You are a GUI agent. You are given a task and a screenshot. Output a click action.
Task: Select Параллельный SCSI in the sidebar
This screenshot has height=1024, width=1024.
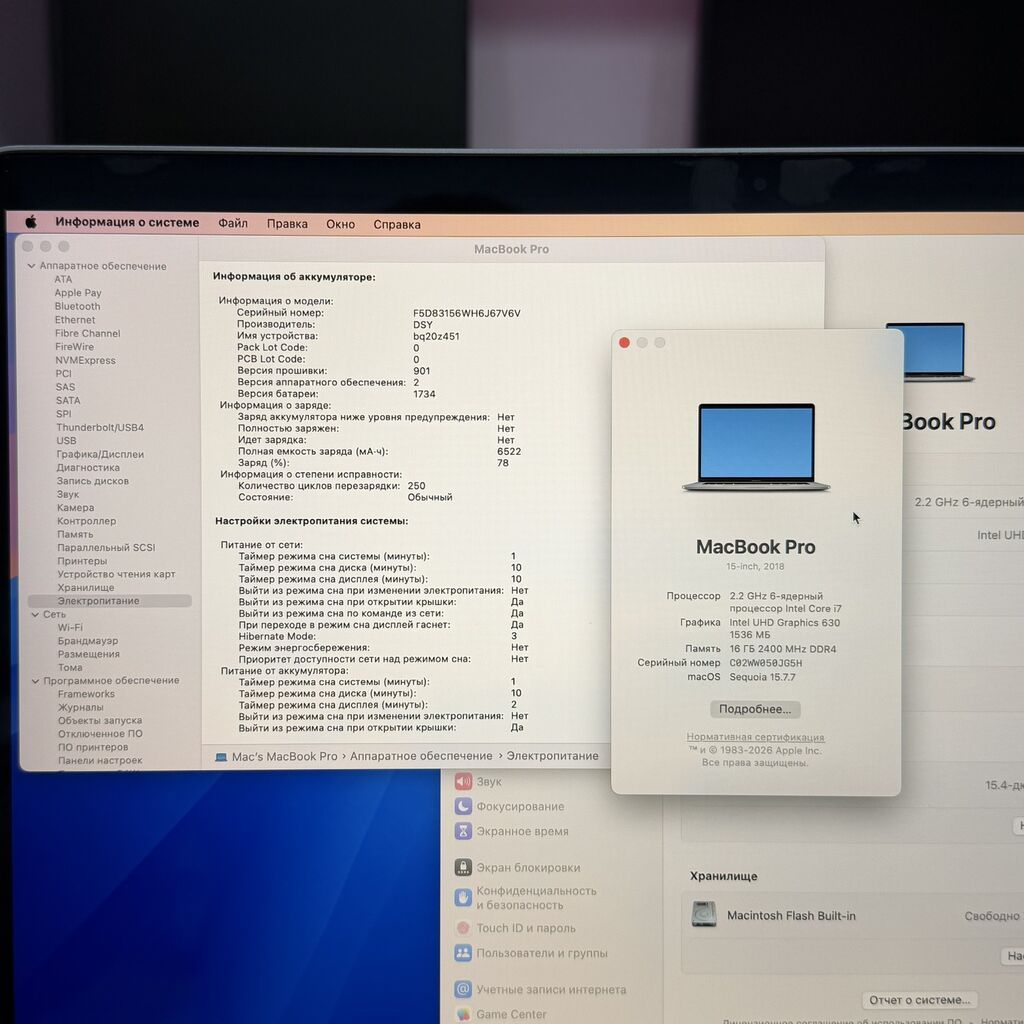pyautogui.click(x=106, y=548)
